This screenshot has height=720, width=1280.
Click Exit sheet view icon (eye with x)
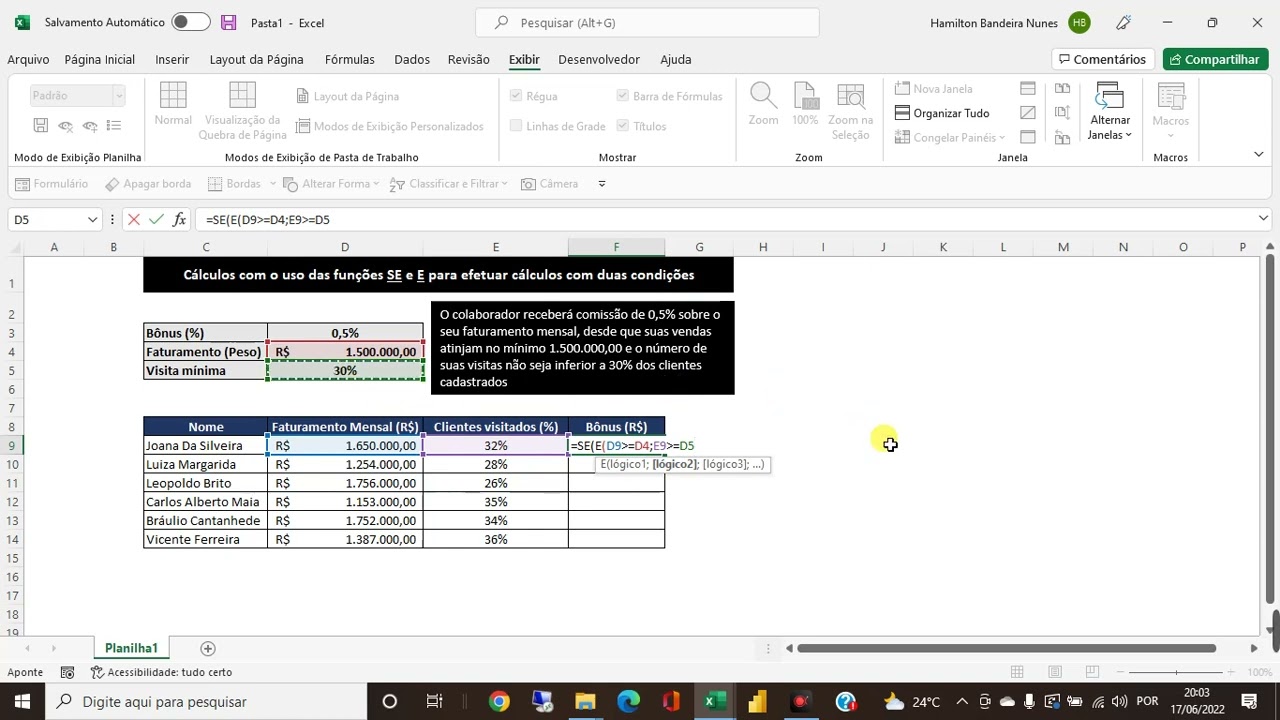tap(65, 125)
